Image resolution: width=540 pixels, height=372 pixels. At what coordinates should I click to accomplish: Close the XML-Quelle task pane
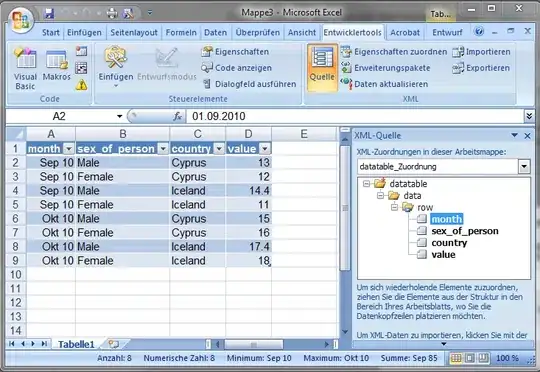coord(527,136)
